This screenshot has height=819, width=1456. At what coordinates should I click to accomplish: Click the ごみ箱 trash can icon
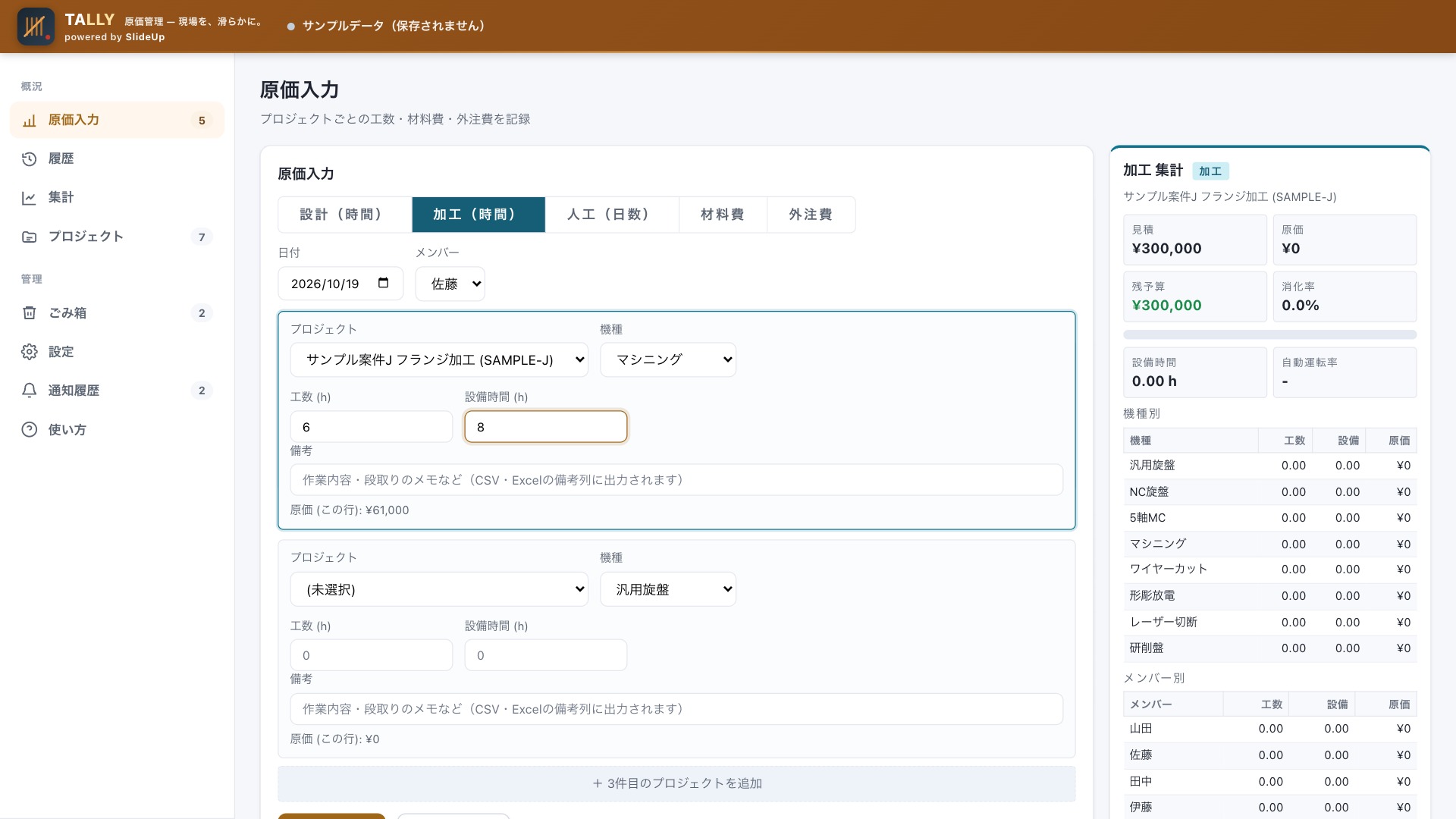[30, 313]
